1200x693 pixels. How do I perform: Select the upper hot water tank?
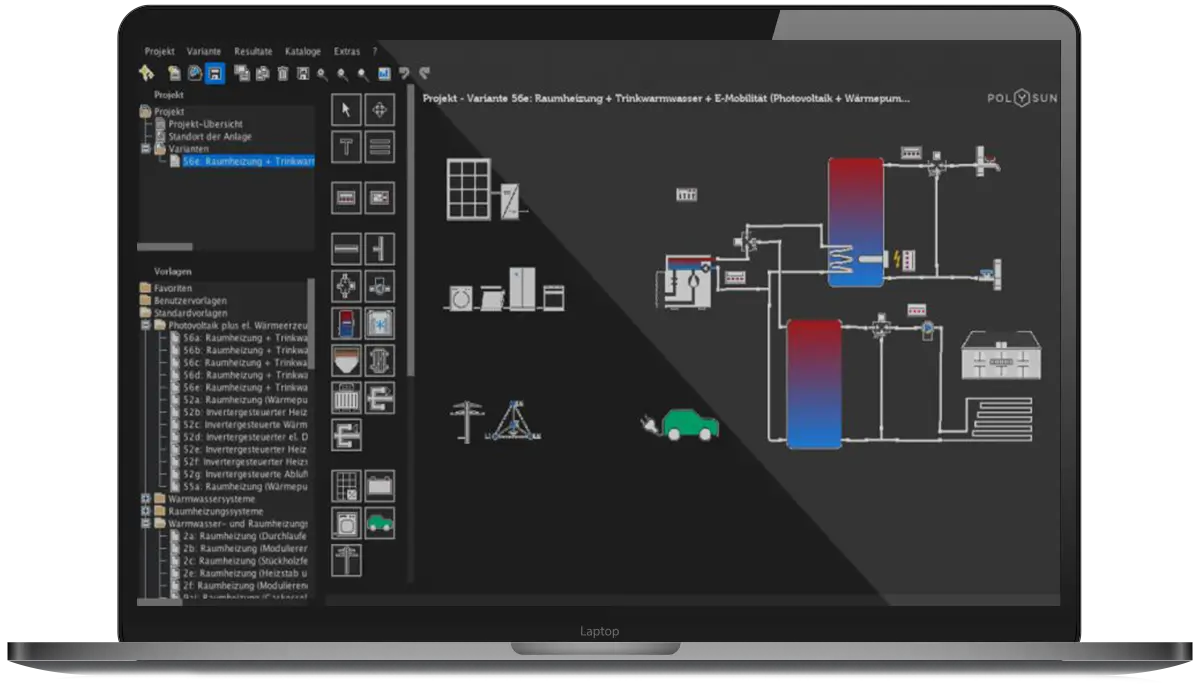856,221
